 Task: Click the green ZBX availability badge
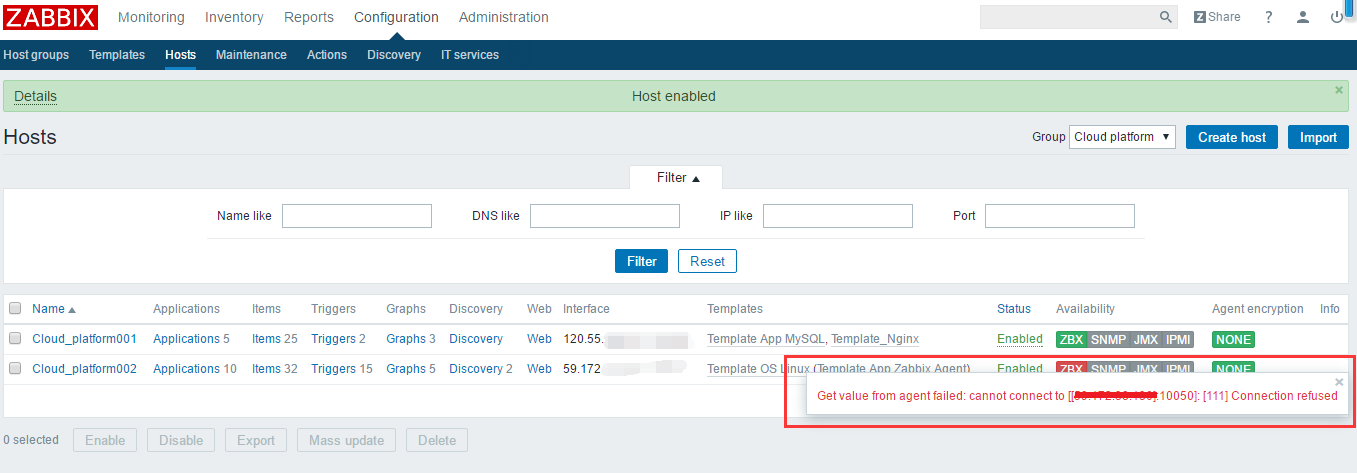point(1070,339)
